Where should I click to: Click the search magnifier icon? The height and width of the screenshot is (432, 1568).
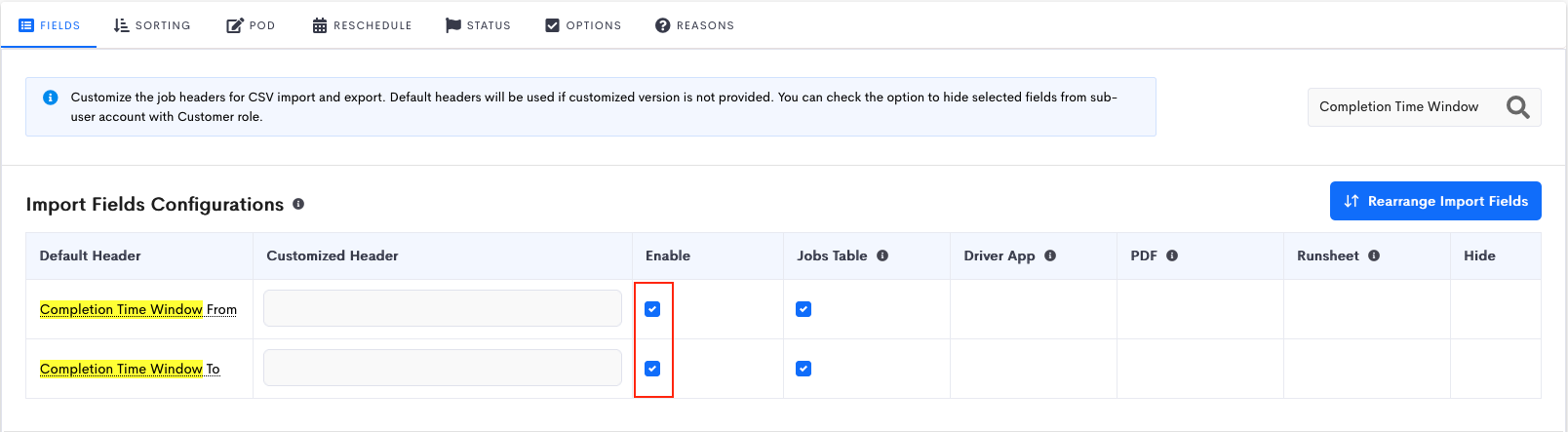[1517, 107]
